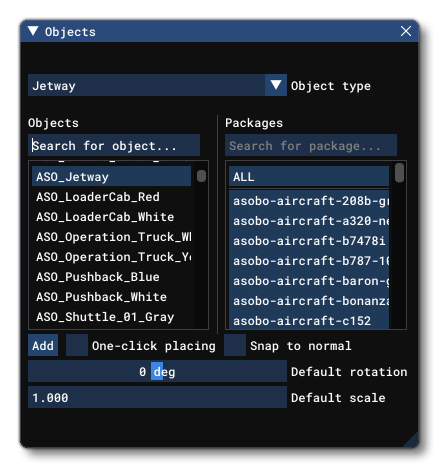Select asobo-aircraft-c152 package

(309, 321)
